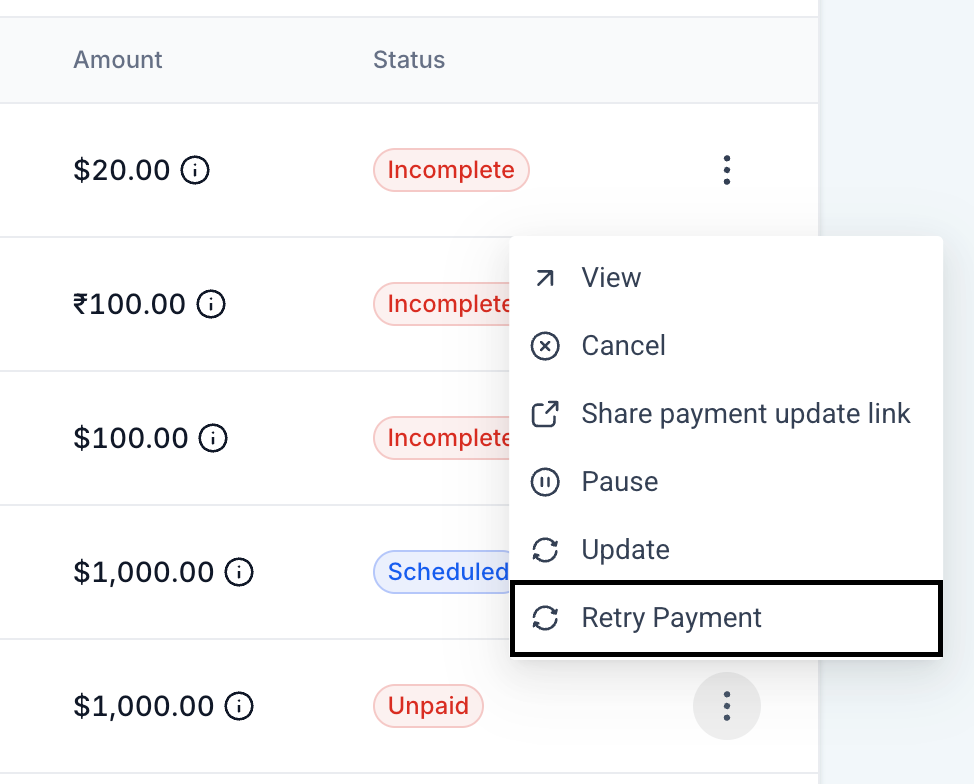Viewport: 974px width, 784px height.
Task: Click the Status column header
Action: [409, 60]
